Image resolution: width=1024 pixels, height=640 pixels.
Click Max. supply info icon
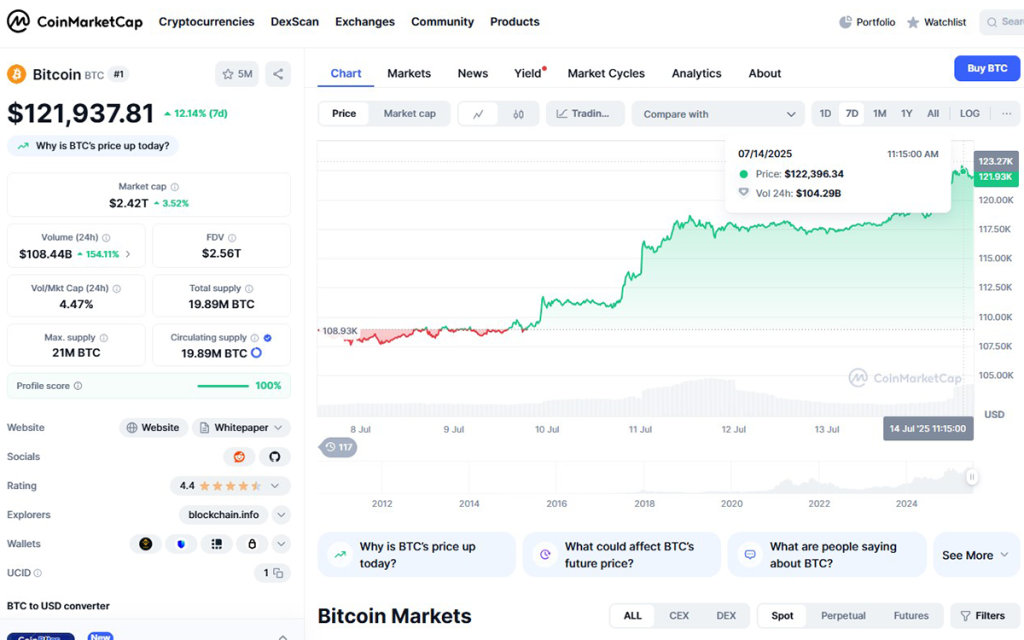103,338
